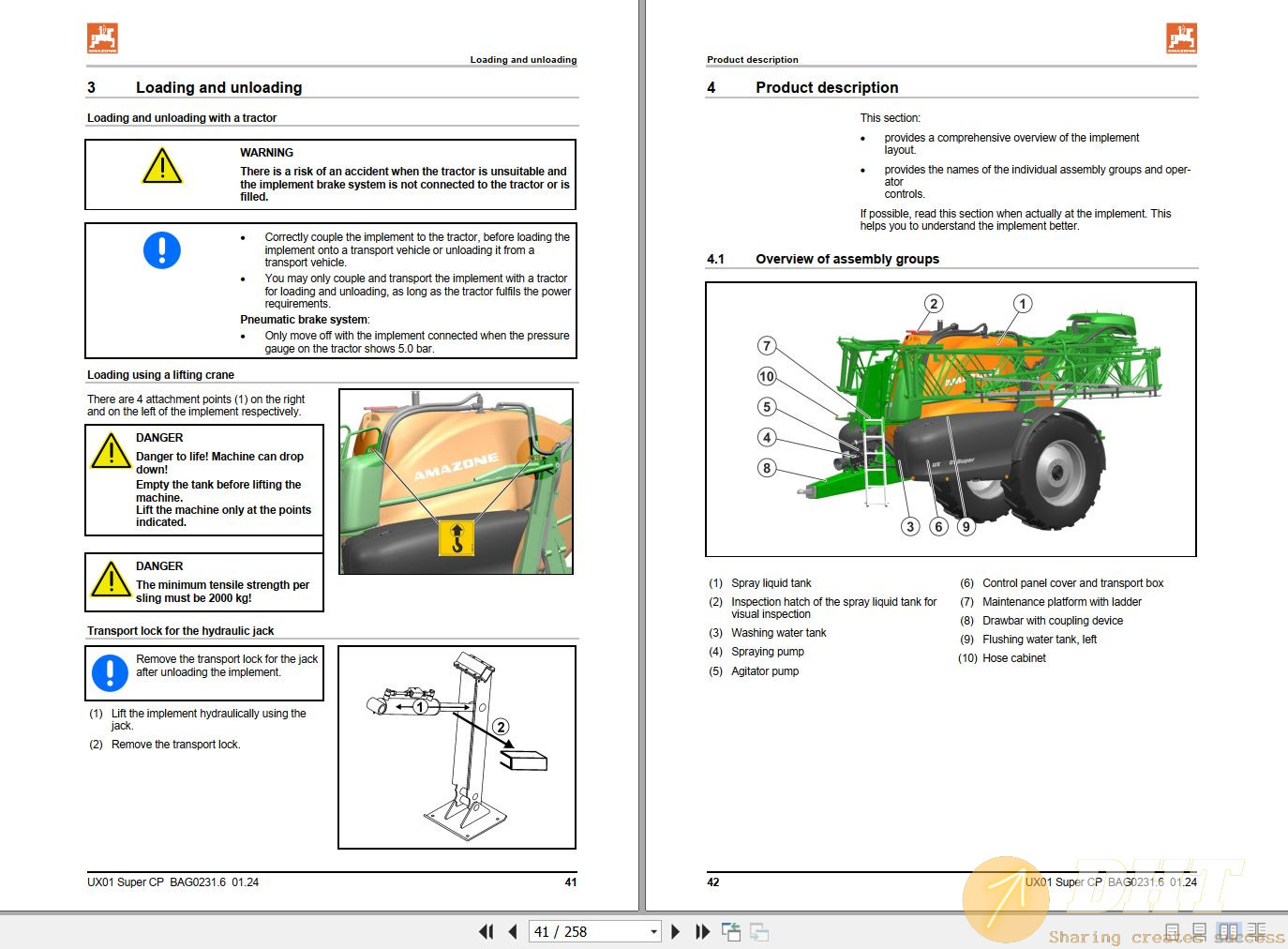Click page number 41 in the left footer
The height and width of the screenshot is (949, 1288).
571,882
